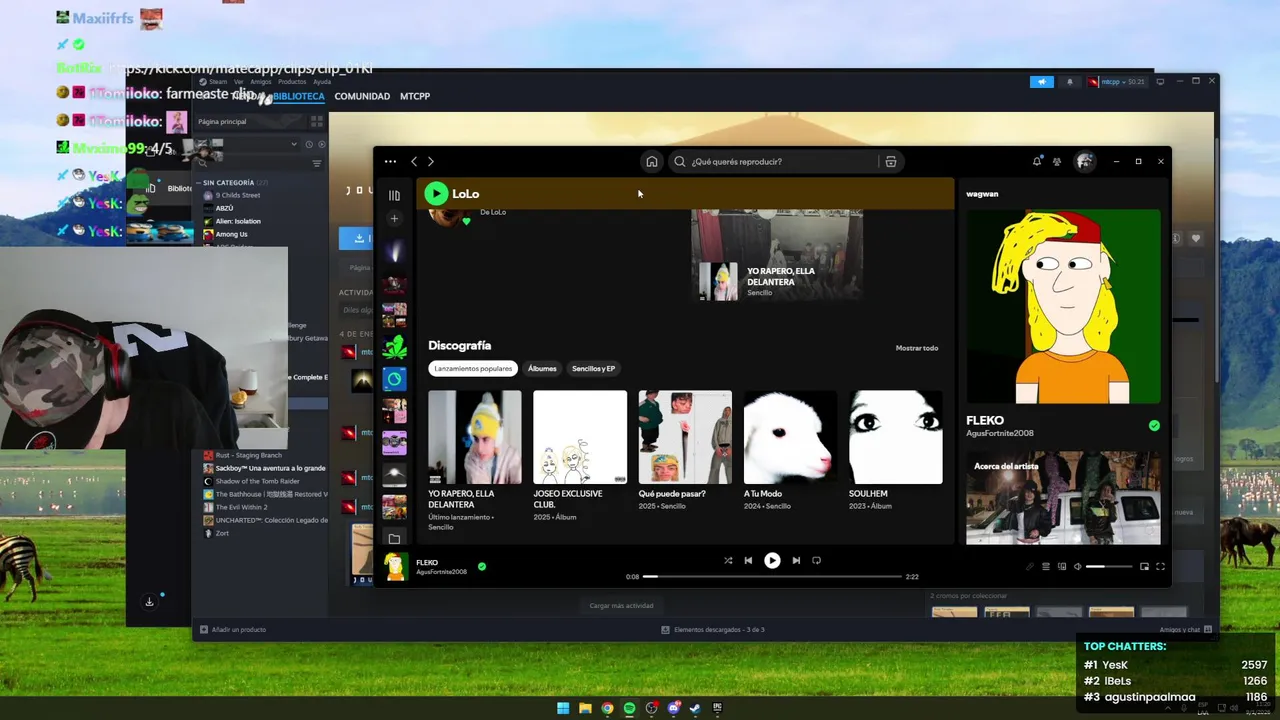Adjust the Spotify volume slider
Screen dimensions: 1280x720
tap(1110, 567)
